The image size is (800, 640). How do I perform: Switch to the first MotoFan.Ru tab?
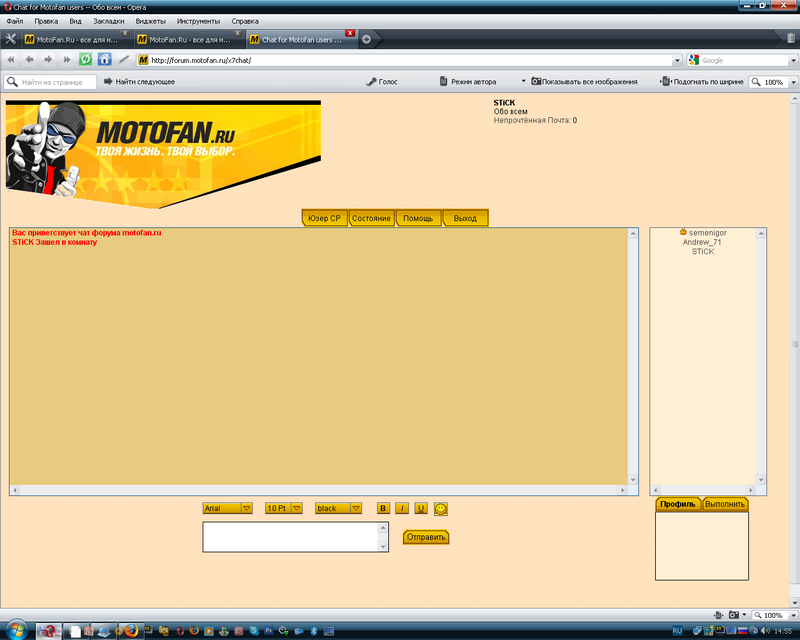(x=77, y=39)
